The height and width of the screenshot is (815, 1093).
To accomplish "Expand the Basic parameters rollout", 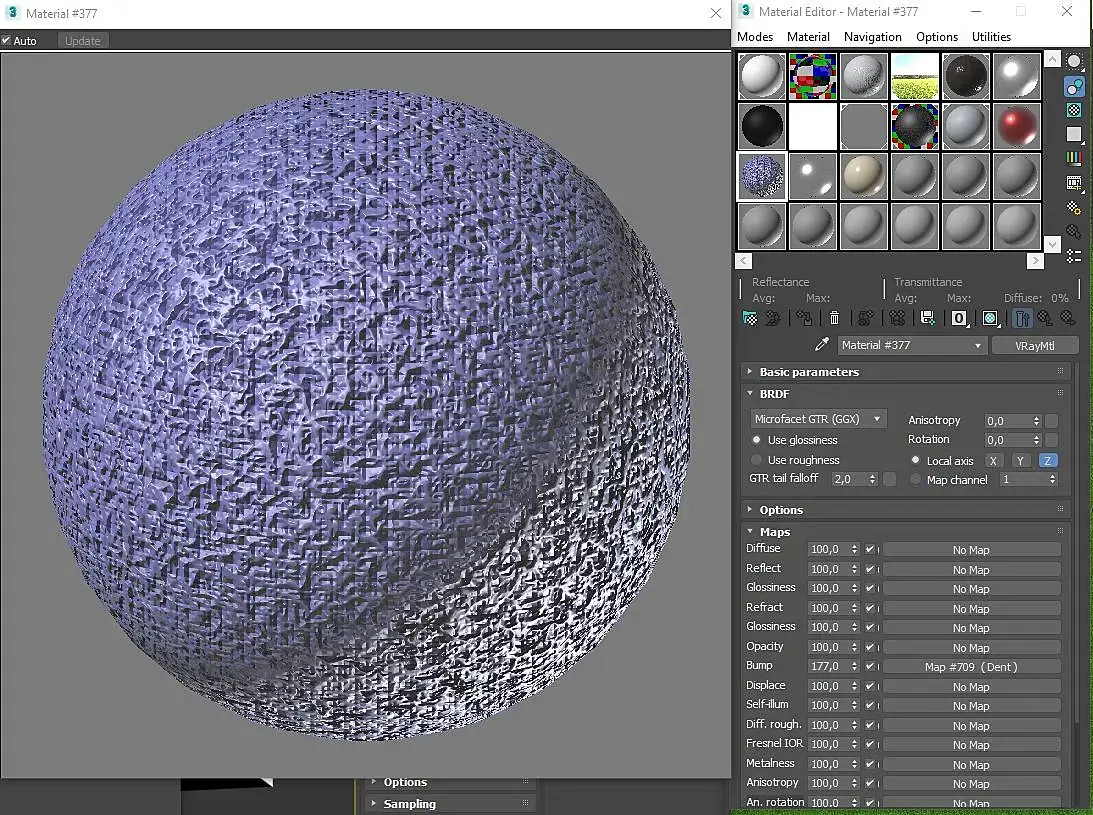I will click(808, 372).
